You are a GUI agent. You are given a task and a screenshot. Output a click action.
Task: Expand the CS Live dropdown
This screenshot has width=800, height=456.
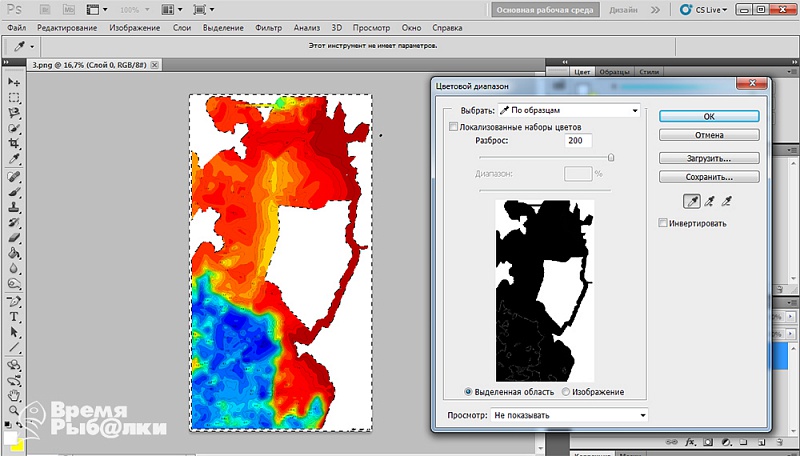[704, 10]
